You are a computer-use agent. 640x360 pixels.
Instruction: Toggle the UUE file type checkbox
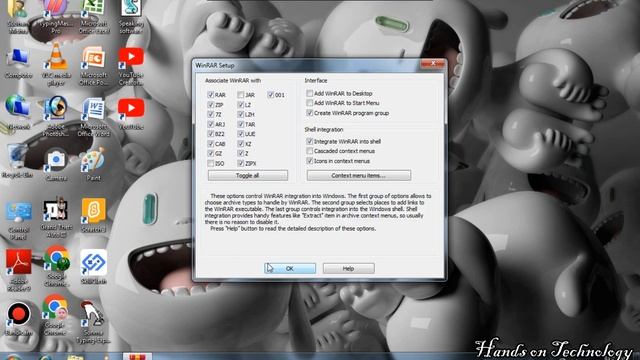(241, 134)
